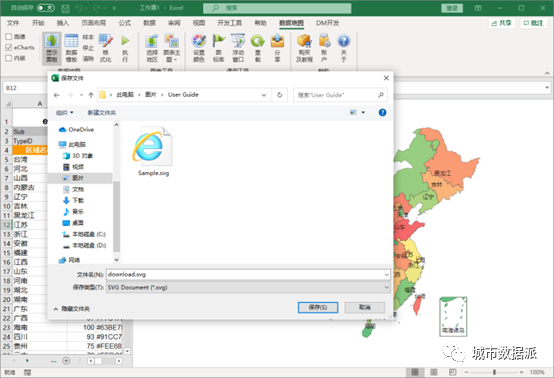Click the 取消 cancel button
This screenshot has height=378, width=554.
tap(365, 307)
